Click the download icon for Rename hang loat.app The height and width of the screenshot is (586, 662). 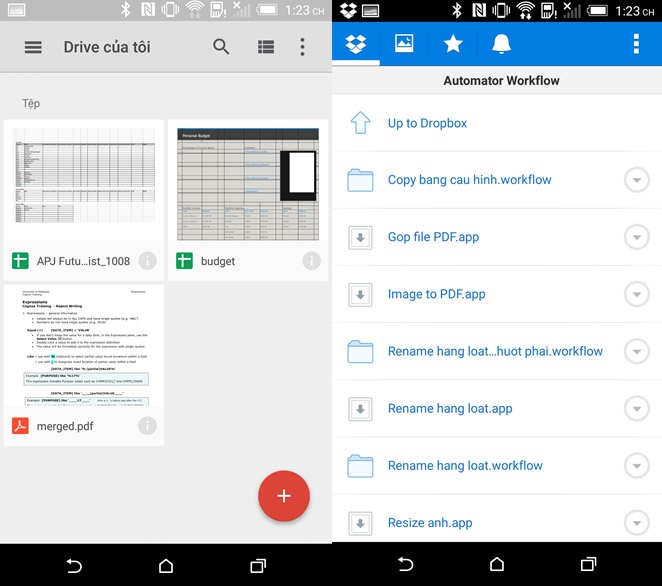click(x=360, y=409)
